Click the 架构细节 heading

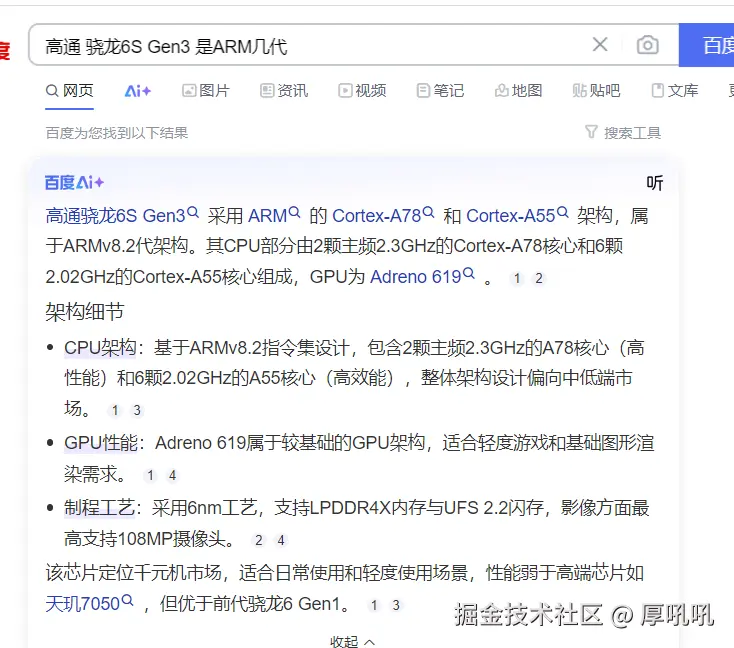tap(85, 312)
